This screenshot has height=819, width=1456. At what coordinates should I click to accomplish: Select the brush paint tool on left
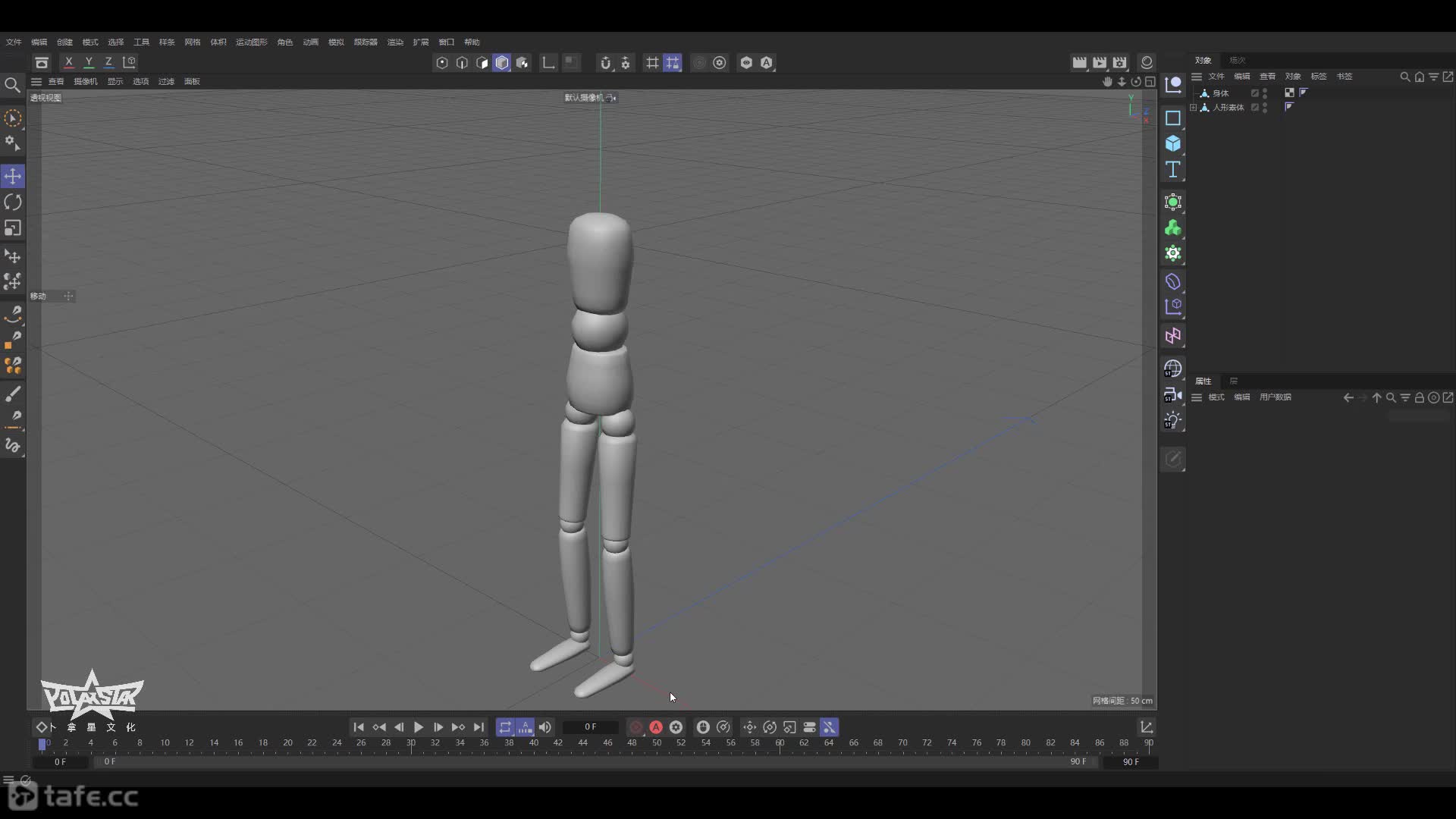pyautogui.click(x=13, y=394)
